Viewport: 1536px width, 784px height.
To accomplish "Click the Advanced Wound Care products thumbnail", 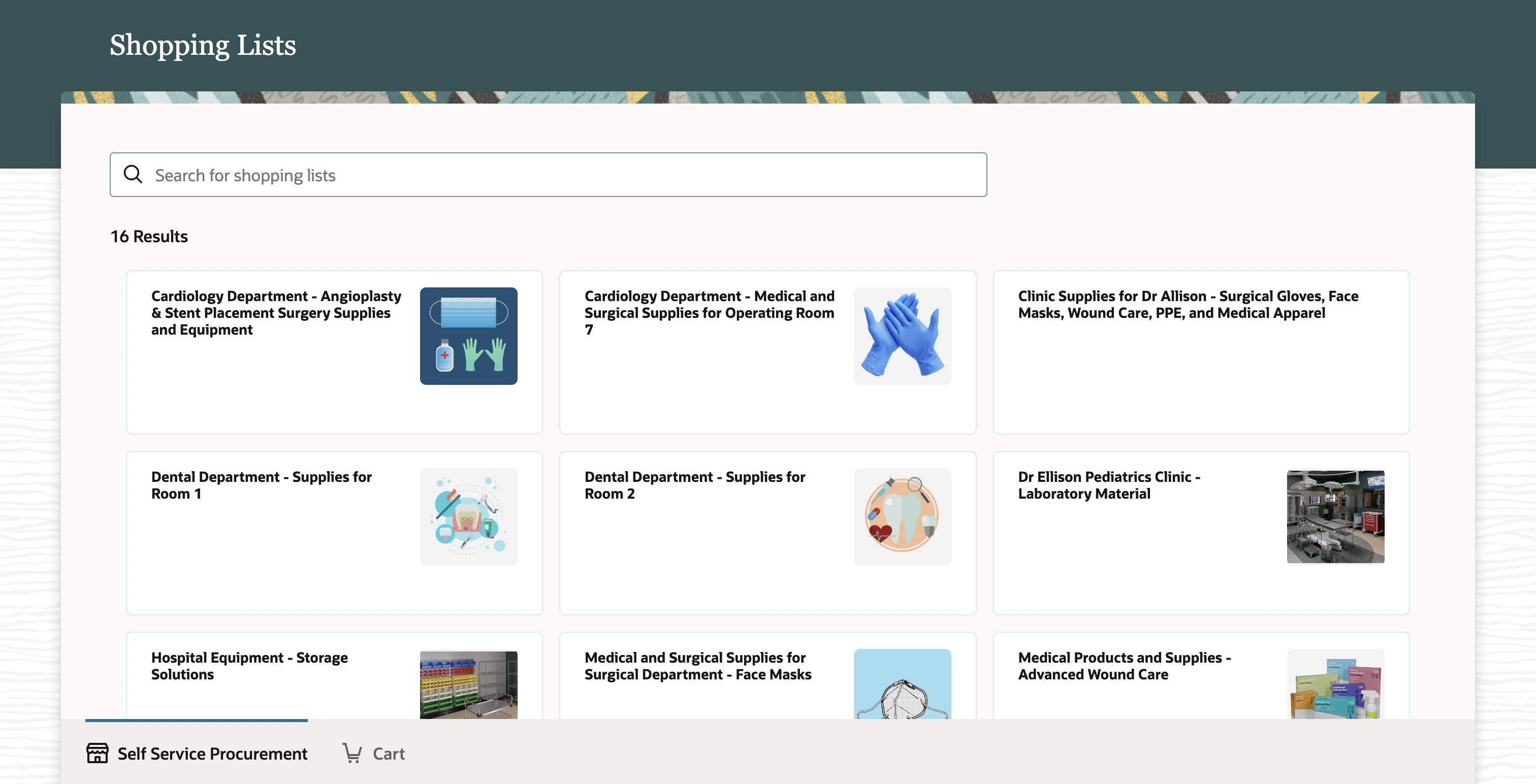I will (1335, 684).
